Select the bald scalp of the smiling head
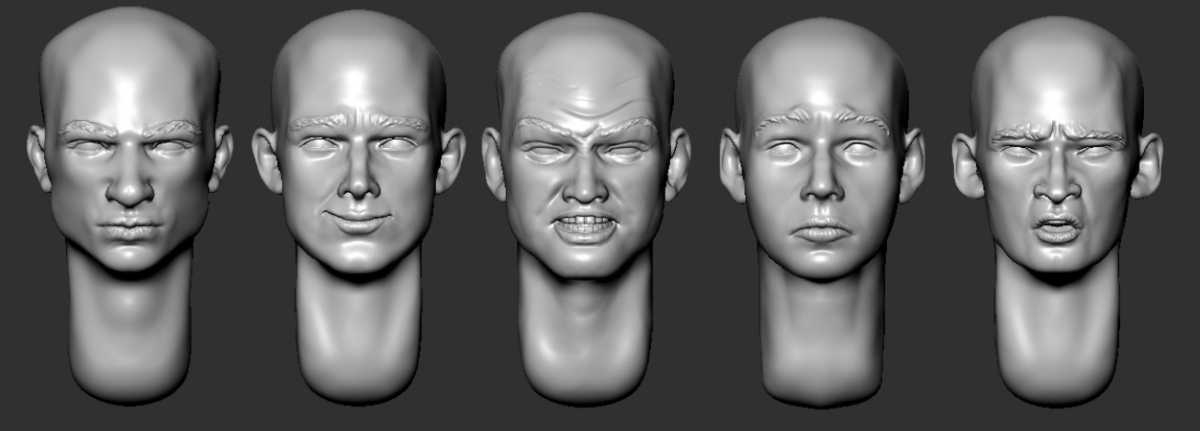Screen dimensions: 1200x431 (358, 50)
